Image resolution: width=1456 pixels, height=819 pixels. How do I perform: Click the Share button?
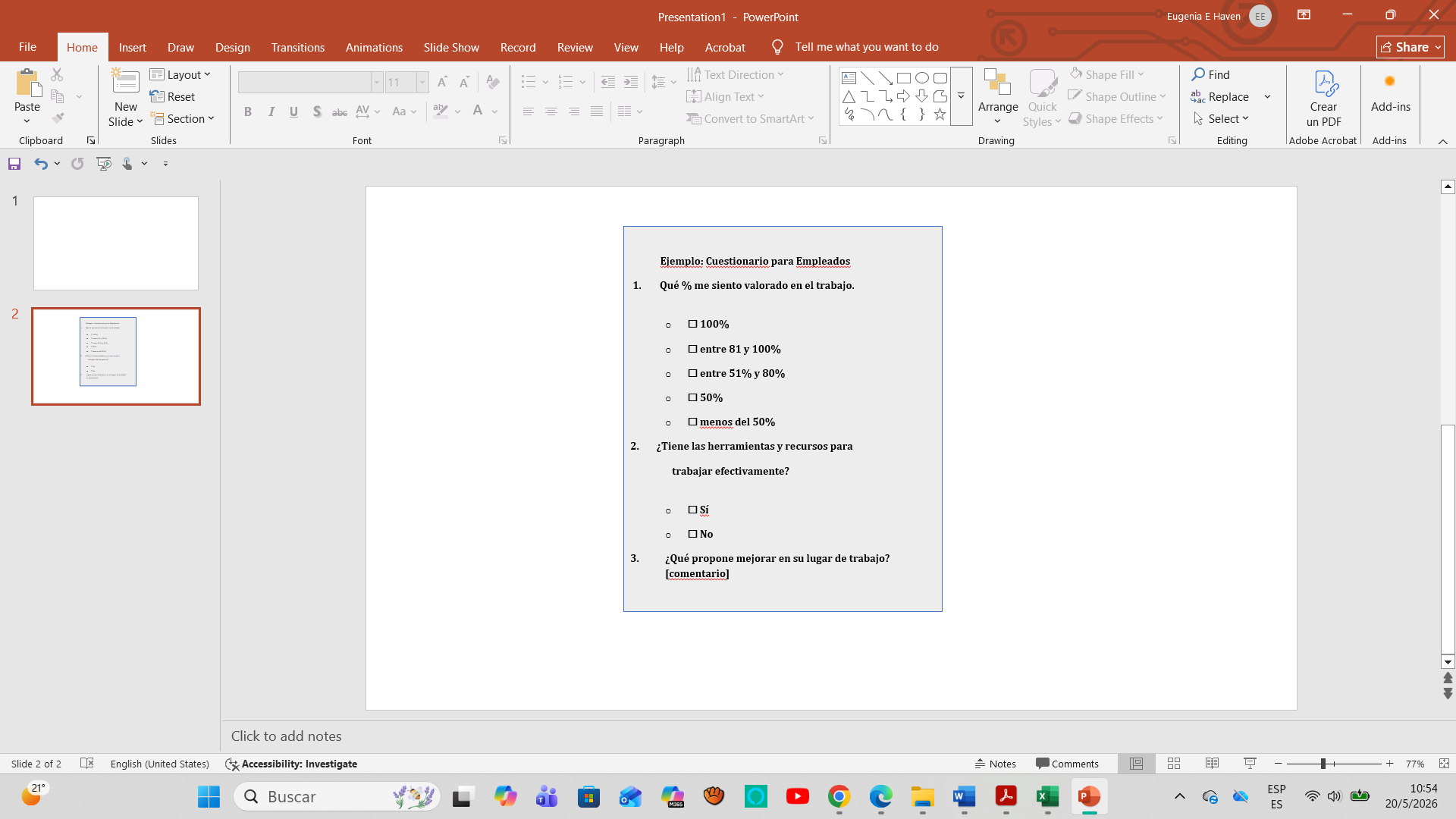click(1410, 47)
